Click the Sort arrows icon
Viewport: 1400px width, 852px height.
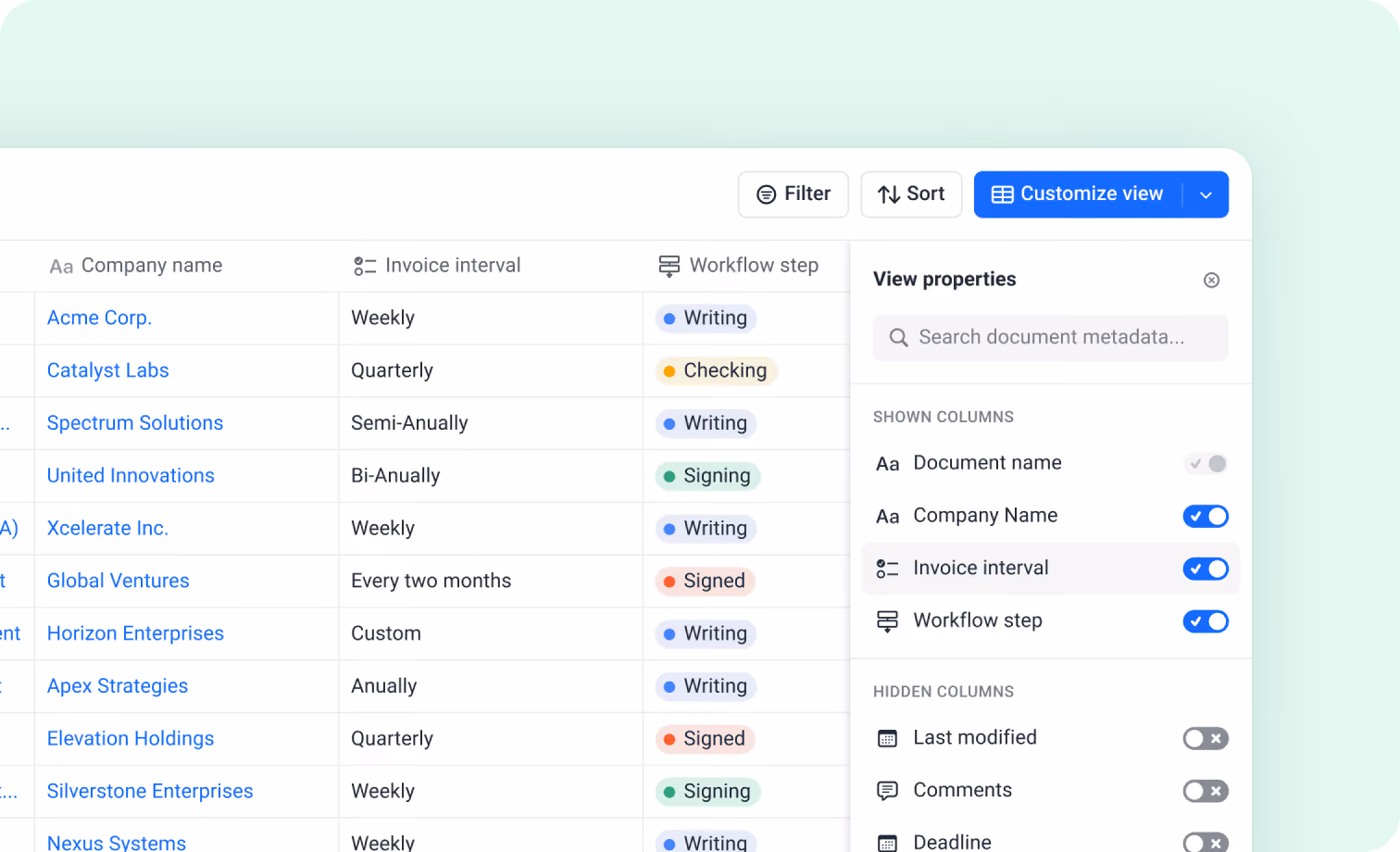point(889,194)
